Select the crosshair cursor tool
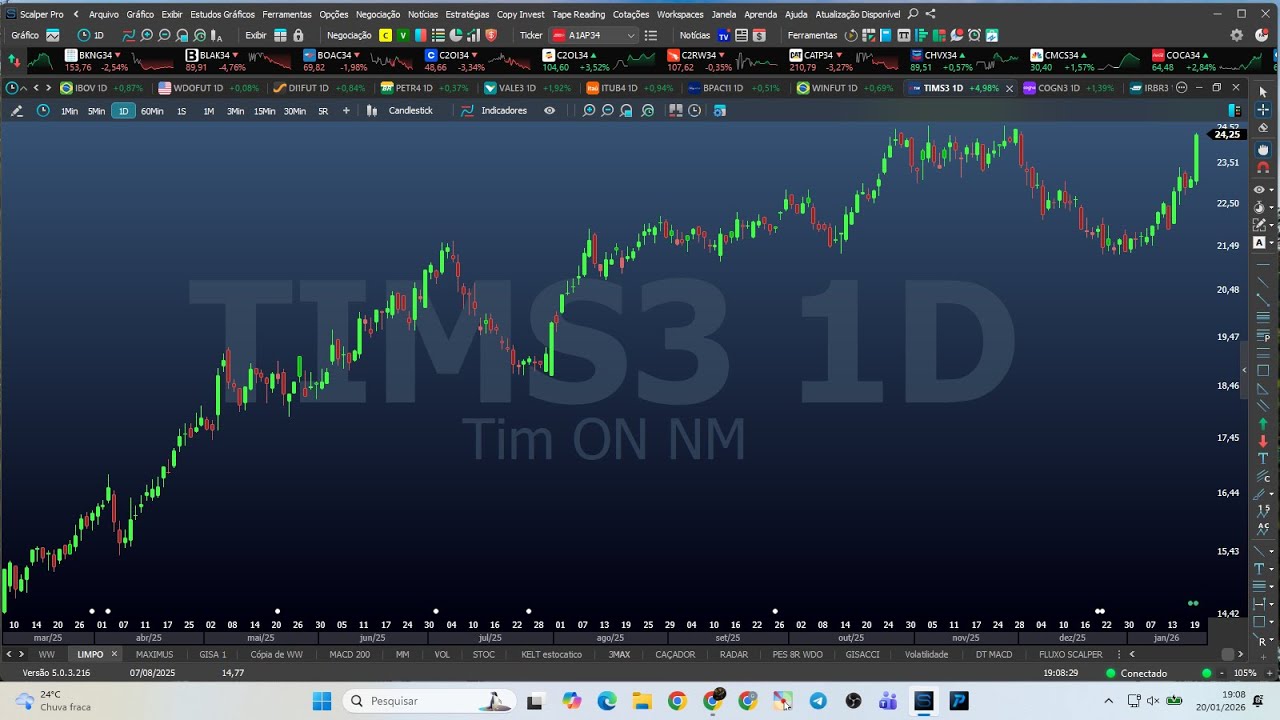 (x=1263, y=109)
